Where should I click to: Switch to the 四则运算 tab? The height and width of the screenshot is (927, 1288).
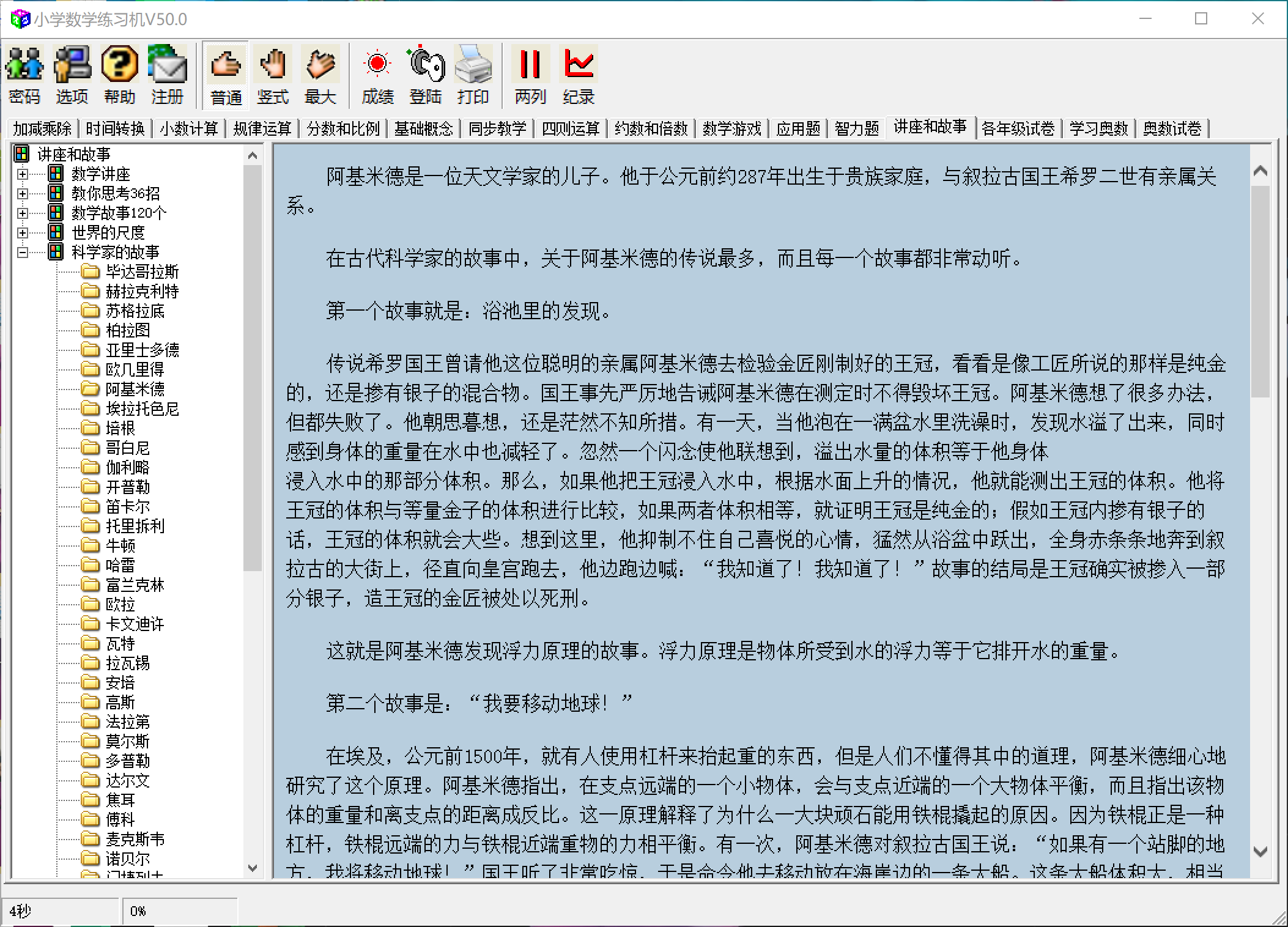571,129
